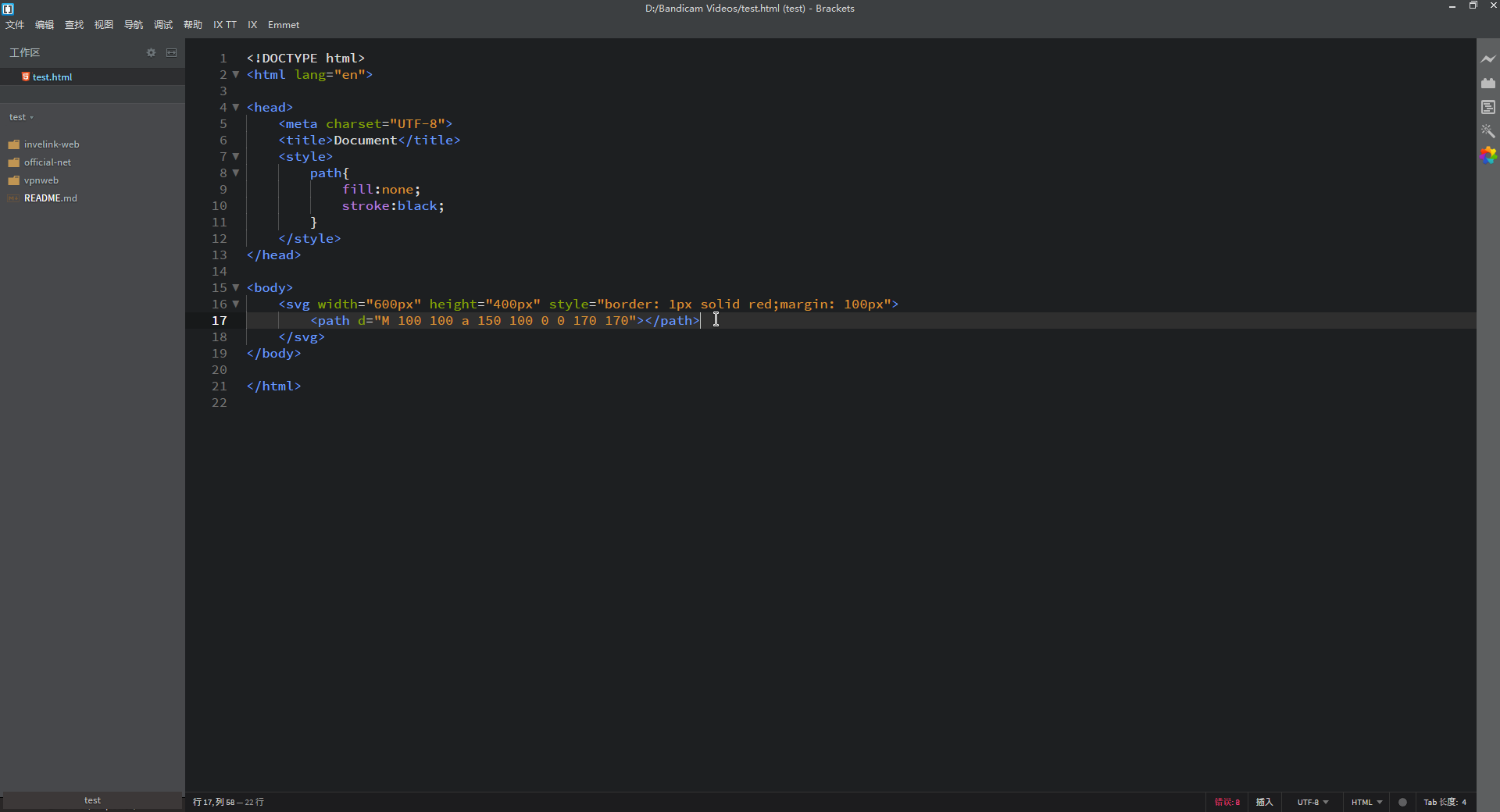The width and height of the screenshot is (1500, 812).
Task: Open the Emmet menu
Action: coord(284,25)
